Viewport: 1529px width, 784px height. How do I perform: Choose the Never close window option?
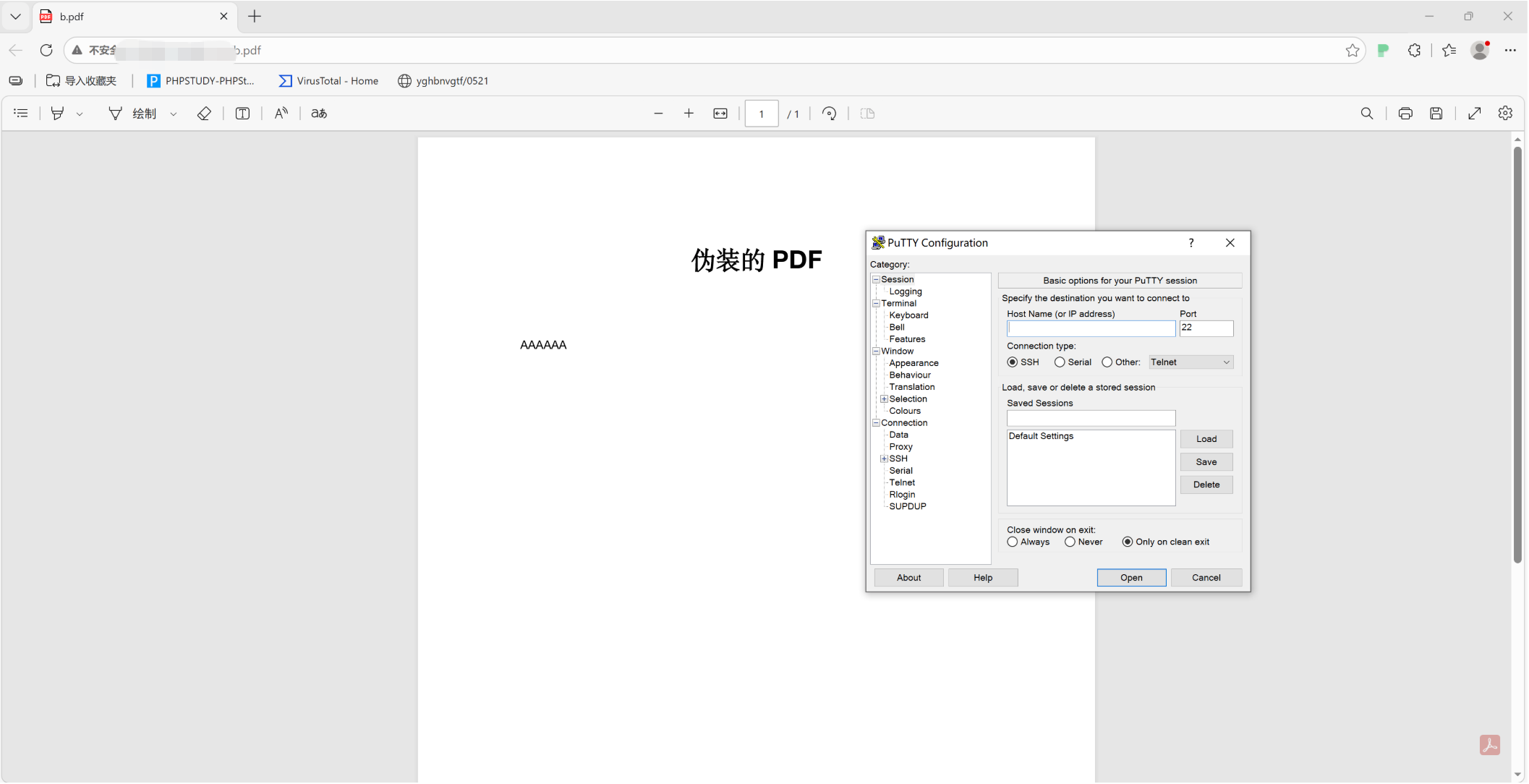[x=1070, y=542]
